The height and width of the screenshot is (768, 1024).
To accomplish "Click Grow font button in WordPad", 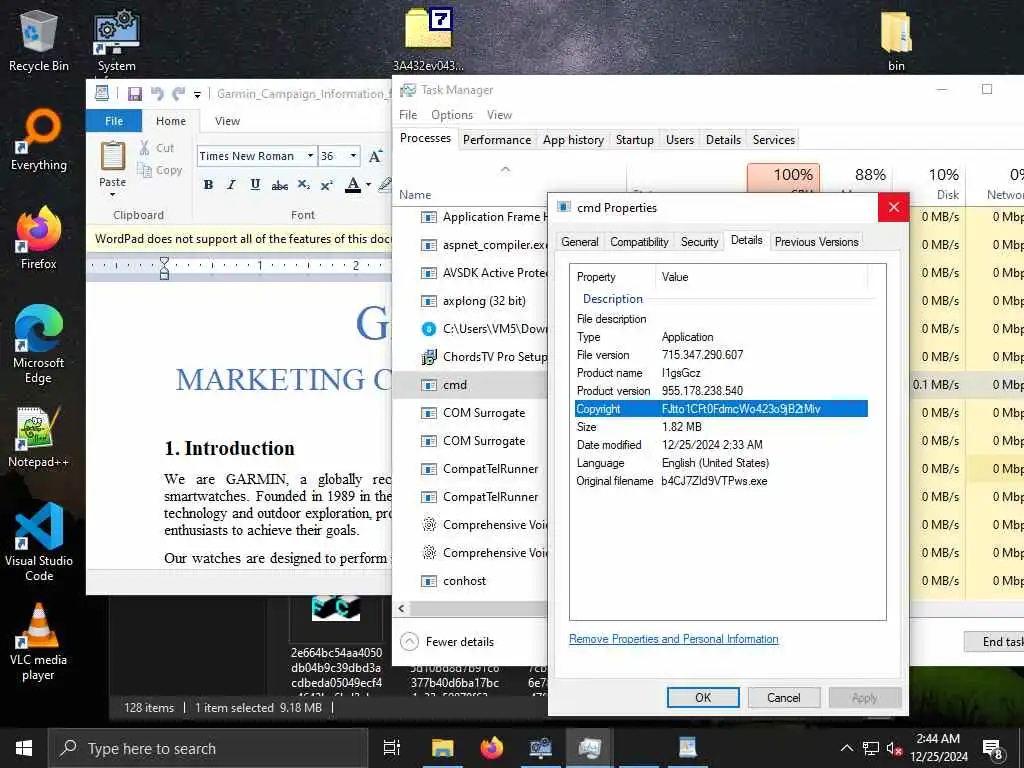I will point(376,156).
